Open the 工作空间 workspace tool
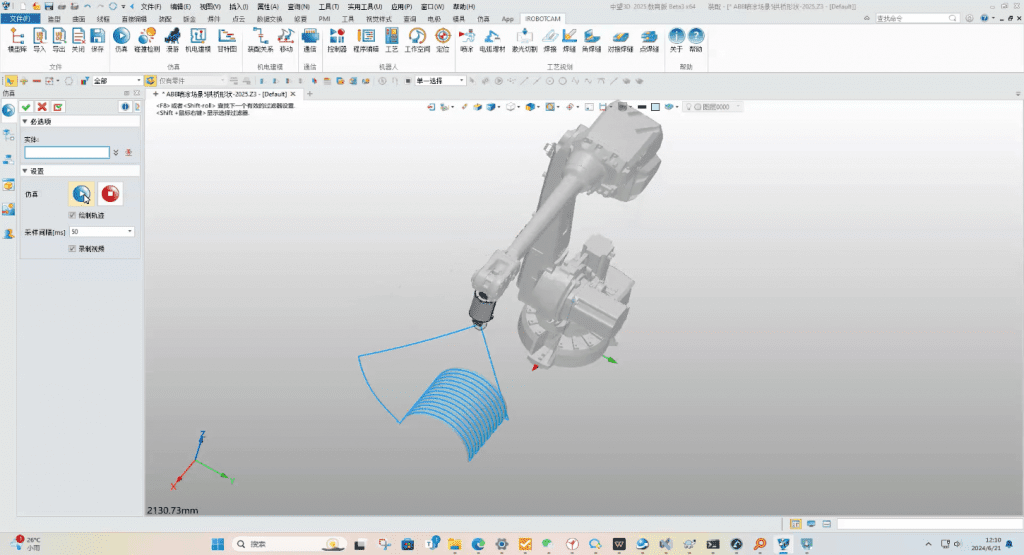Image resolution: width=1024 pixels, height=555 pixels. point(416,38)
